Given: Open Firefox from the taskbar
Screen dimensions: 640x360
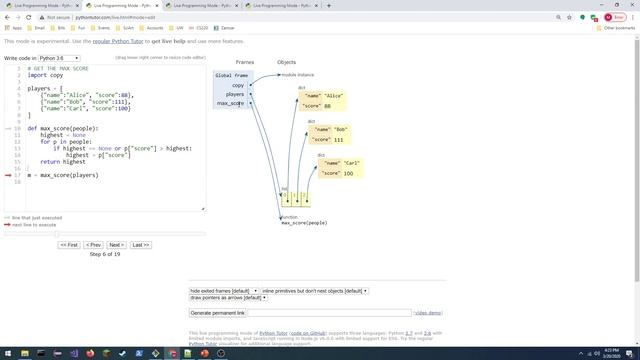Looking at the screenshot, I should click(x=90, y=353).
